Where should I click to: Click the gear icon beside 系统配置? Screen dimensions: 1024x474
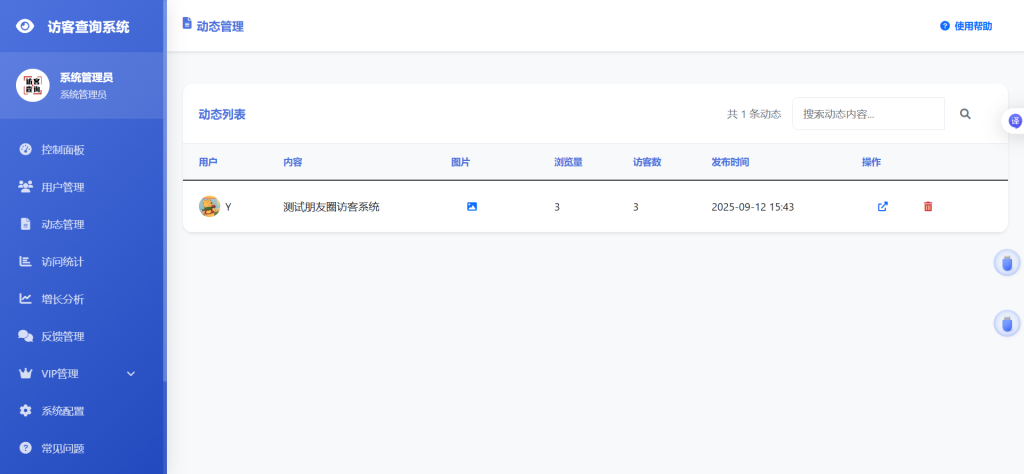[x=25, y=411]
